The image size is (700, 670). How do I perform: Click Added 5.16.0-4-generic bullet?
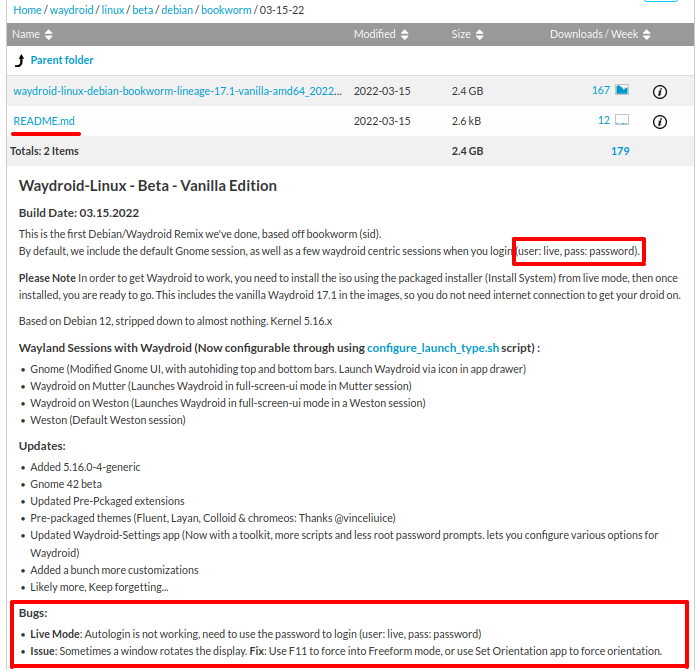[85, 467]
